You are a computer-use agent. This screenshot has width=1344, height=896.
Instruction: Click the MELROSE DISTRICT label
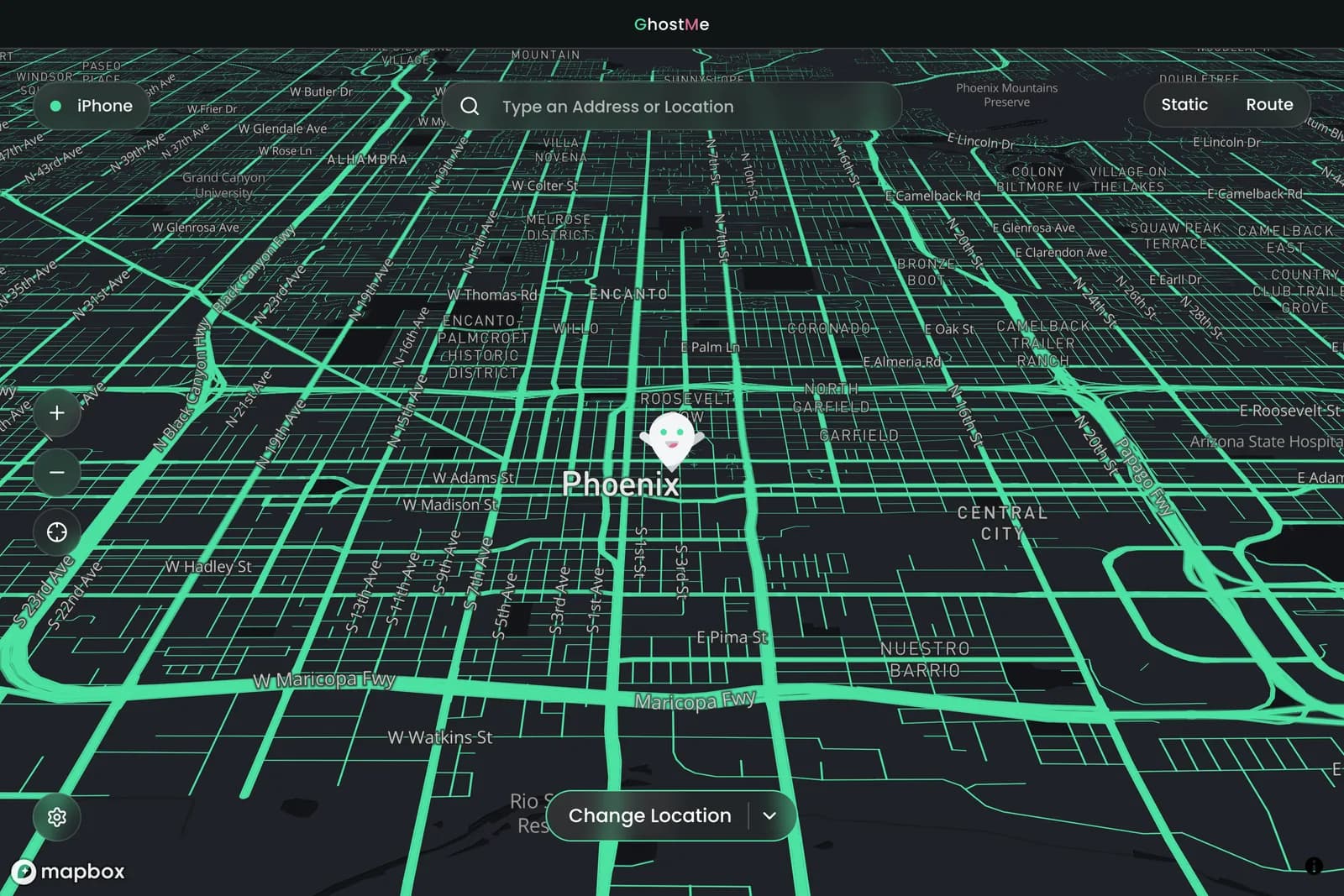point(559,227)
